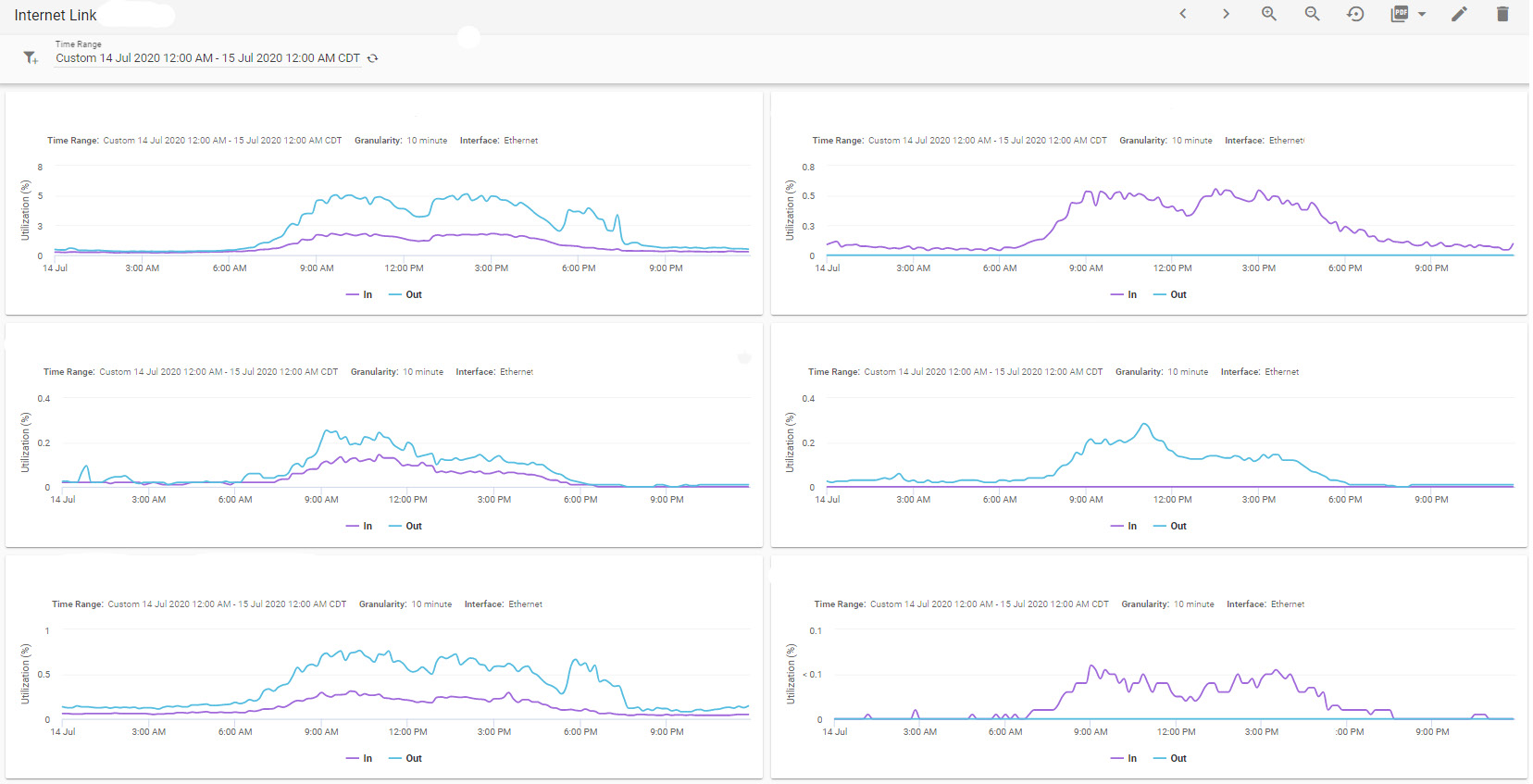Click the Internet Link dashboard title
Screen dimensions: 1533x784
56,15
